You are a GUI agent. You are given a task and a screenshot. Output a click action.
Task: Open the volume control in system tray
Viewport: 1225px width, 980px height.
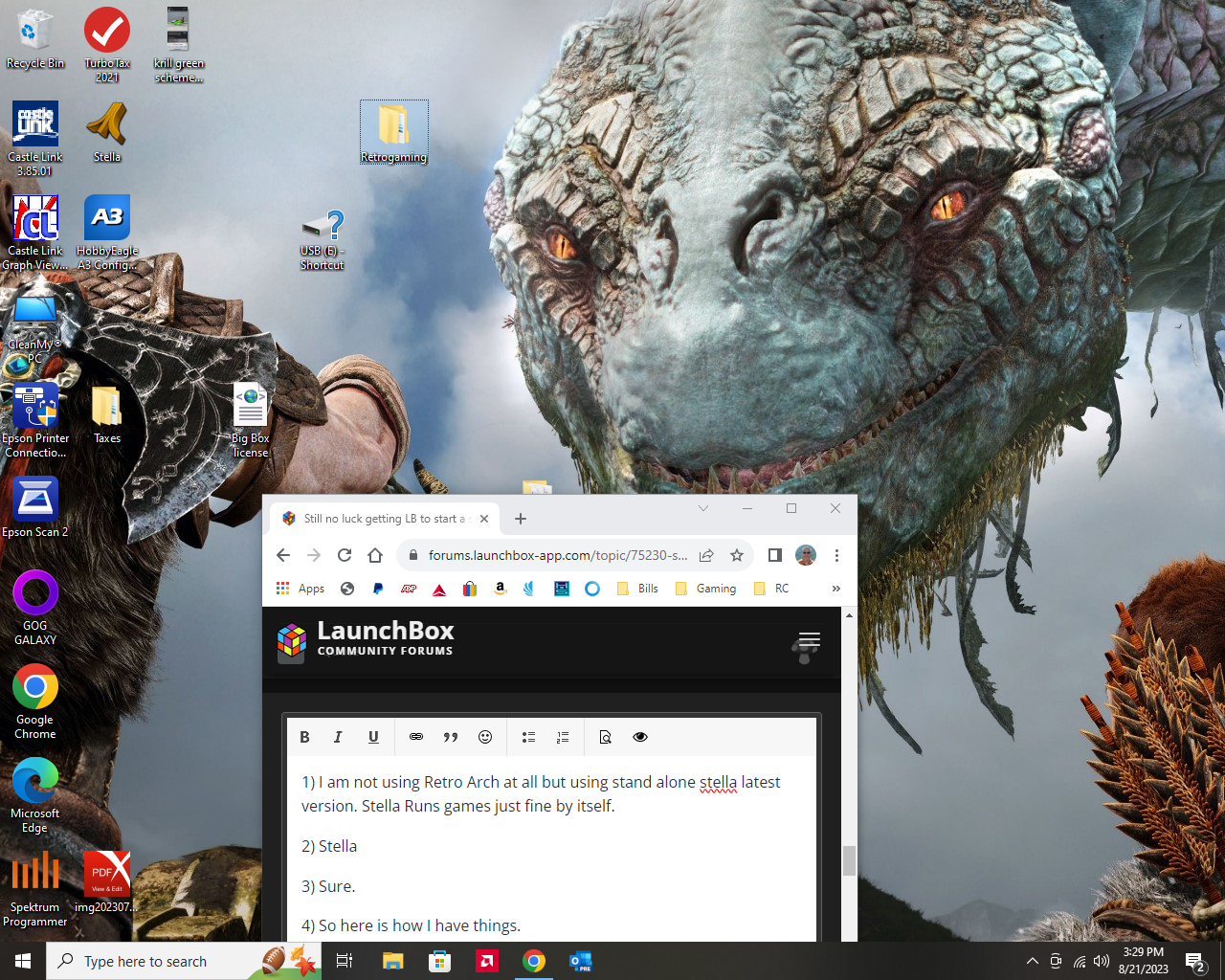pos(1102,961)
